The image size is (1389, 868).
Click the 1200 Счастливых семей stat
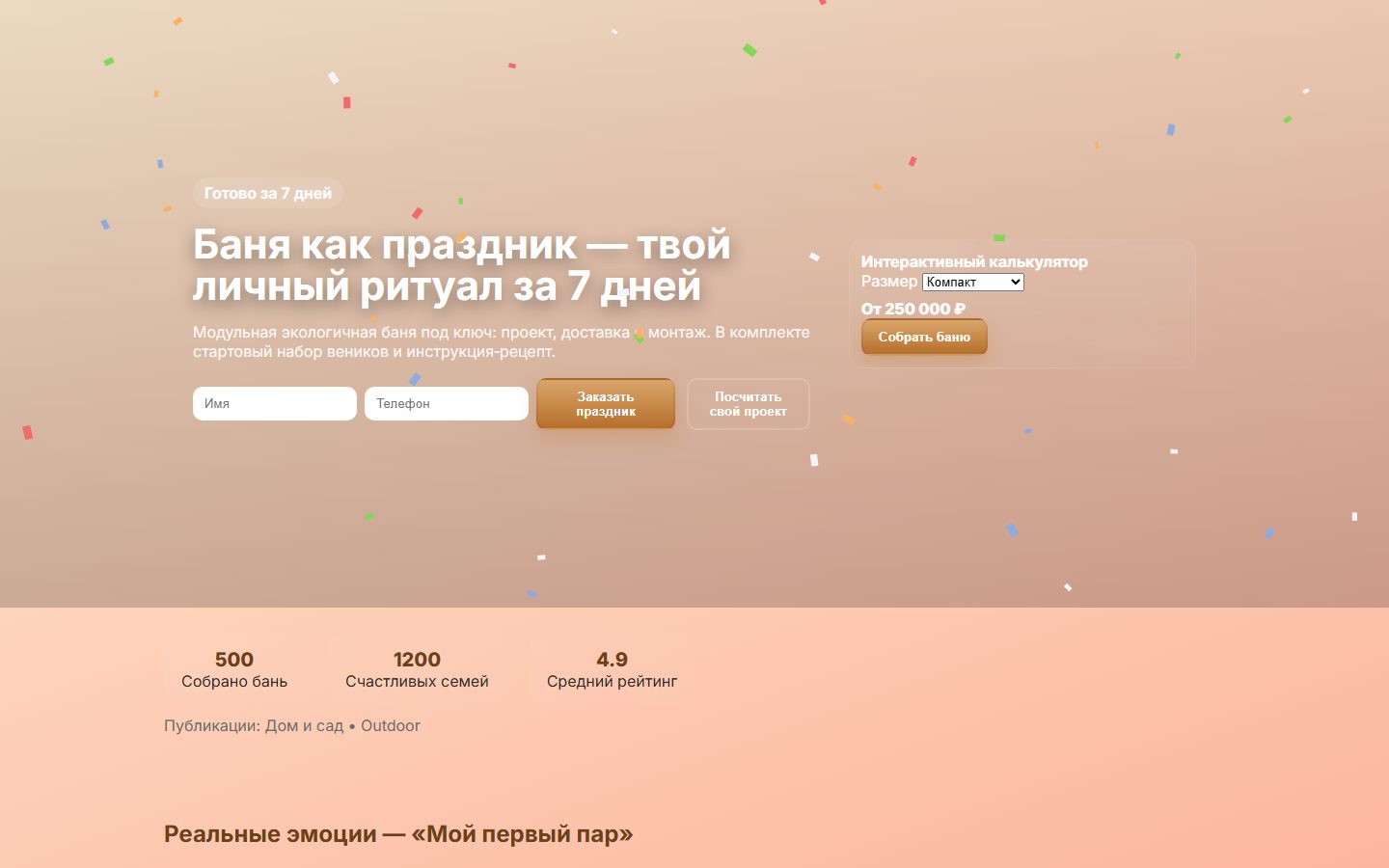pos(417,669)
